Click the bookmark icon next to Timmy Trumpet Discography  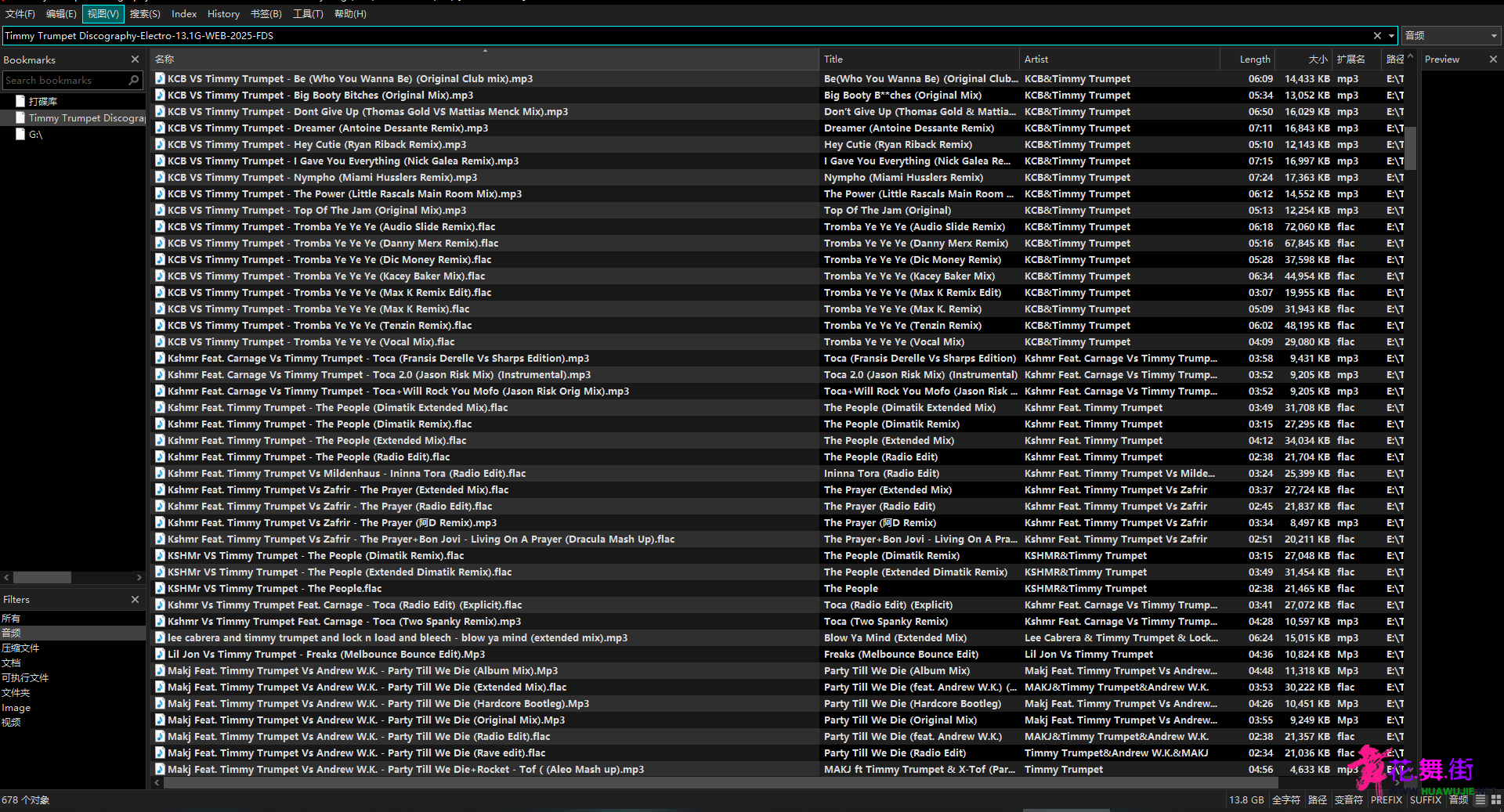(20, 117)
